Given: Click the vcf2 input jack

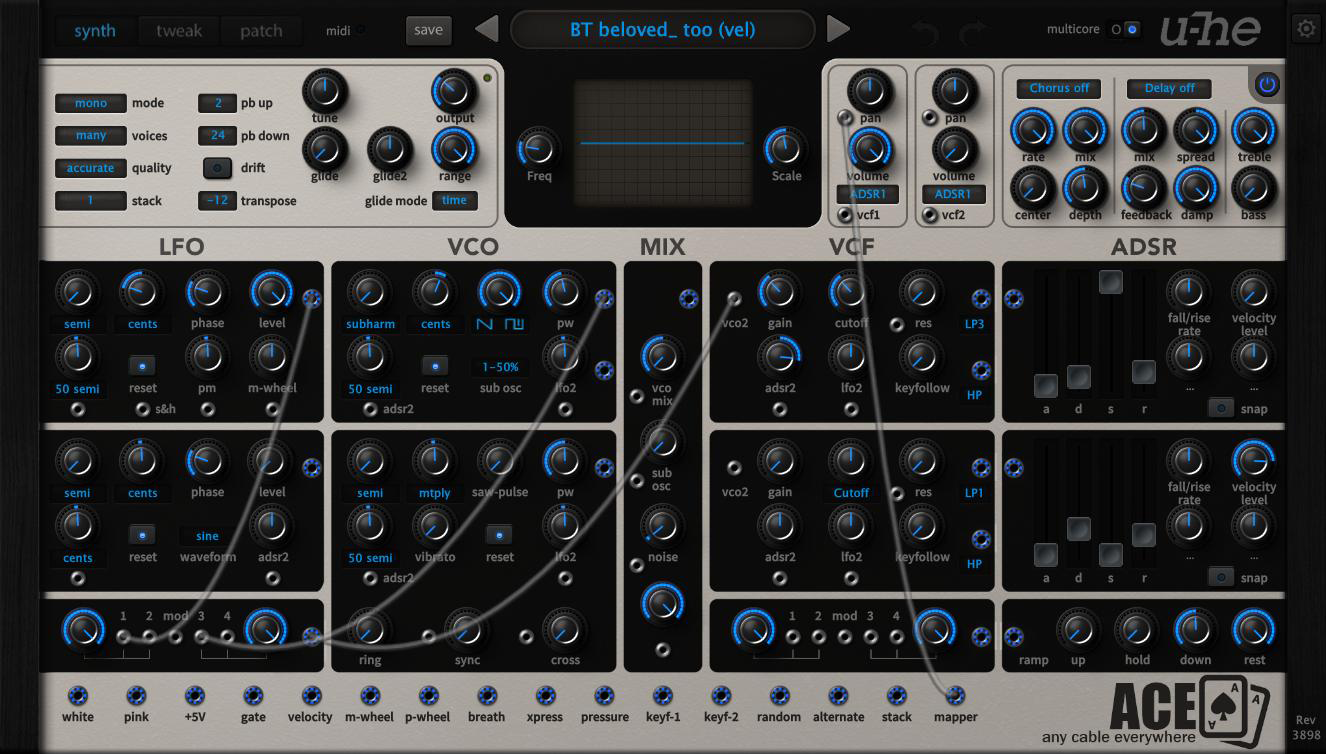Looking at the screenshot, I should (x=931, y=214).
